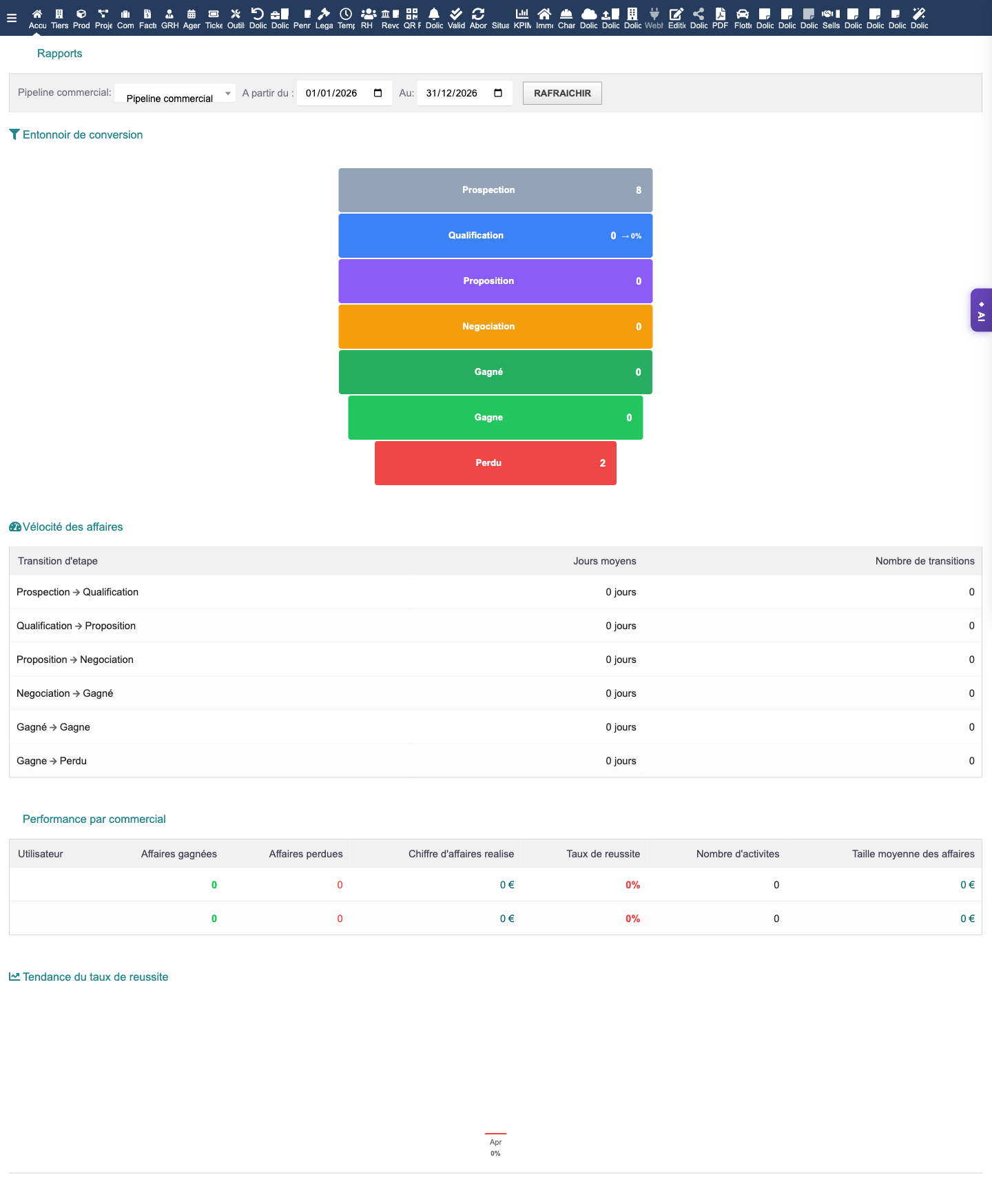
Task: Open the end date calendar picker
Action: [x=498, y=93]
